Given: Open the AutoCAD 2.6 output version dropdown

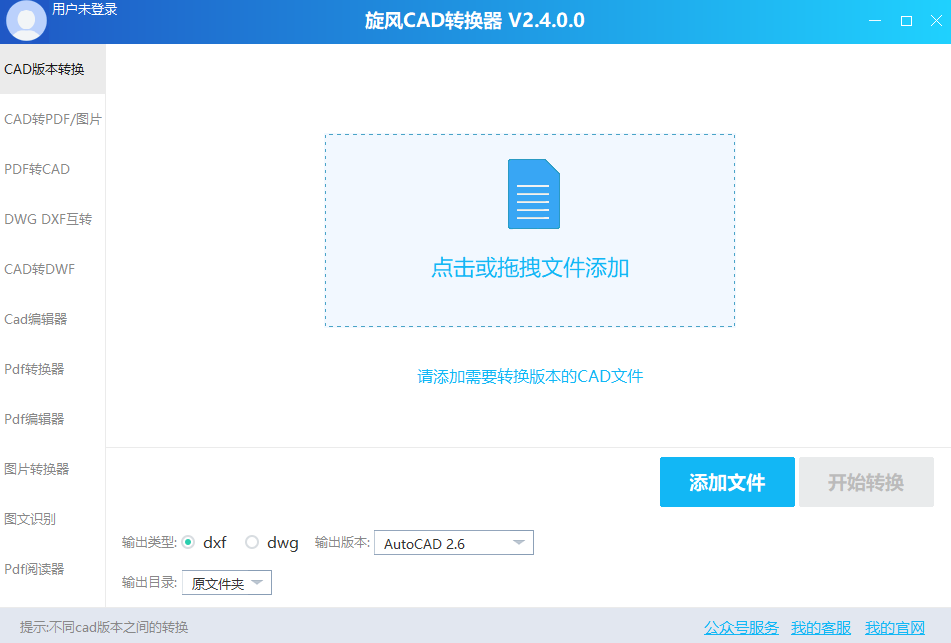Looking at the screenshot, I should click(453, 542).
